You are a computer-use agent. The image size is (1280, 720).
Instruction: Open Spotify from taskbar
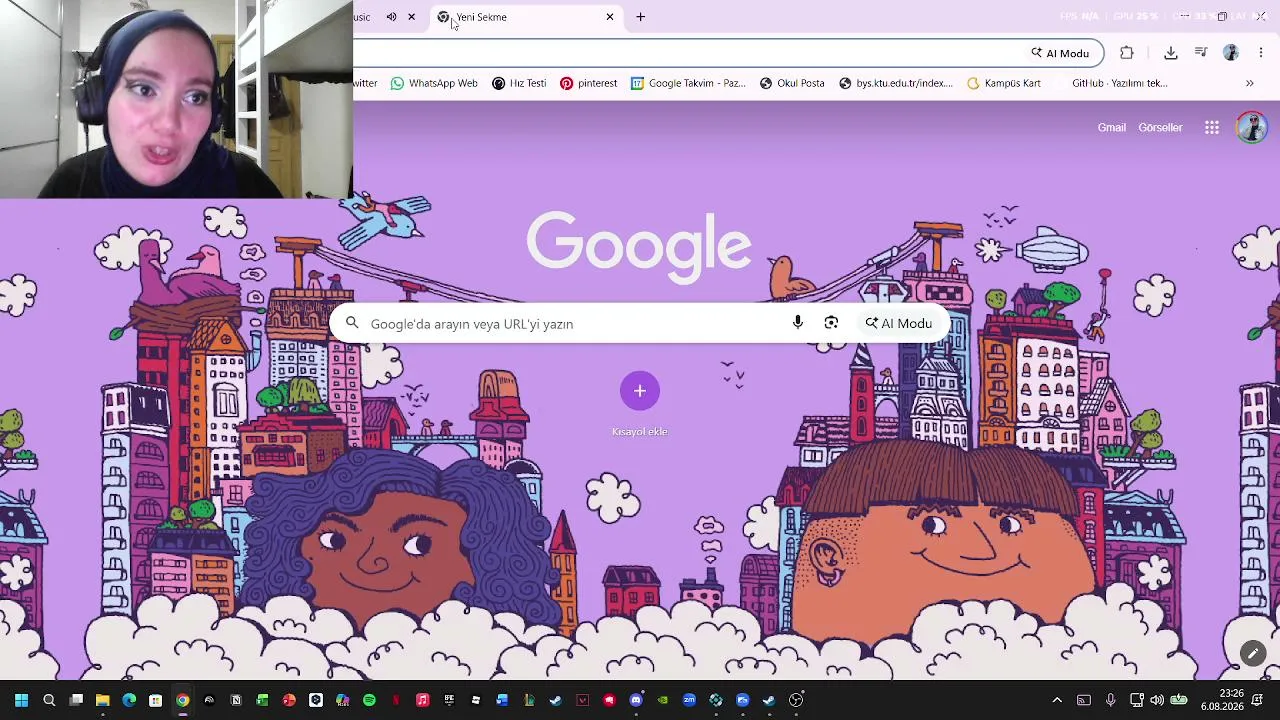(369, 700)
